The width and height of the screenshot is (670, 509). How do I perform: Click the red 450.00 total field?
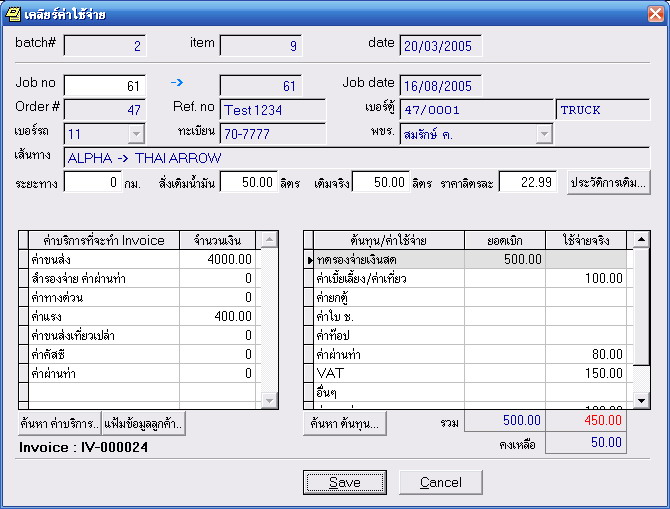[586, 421]
